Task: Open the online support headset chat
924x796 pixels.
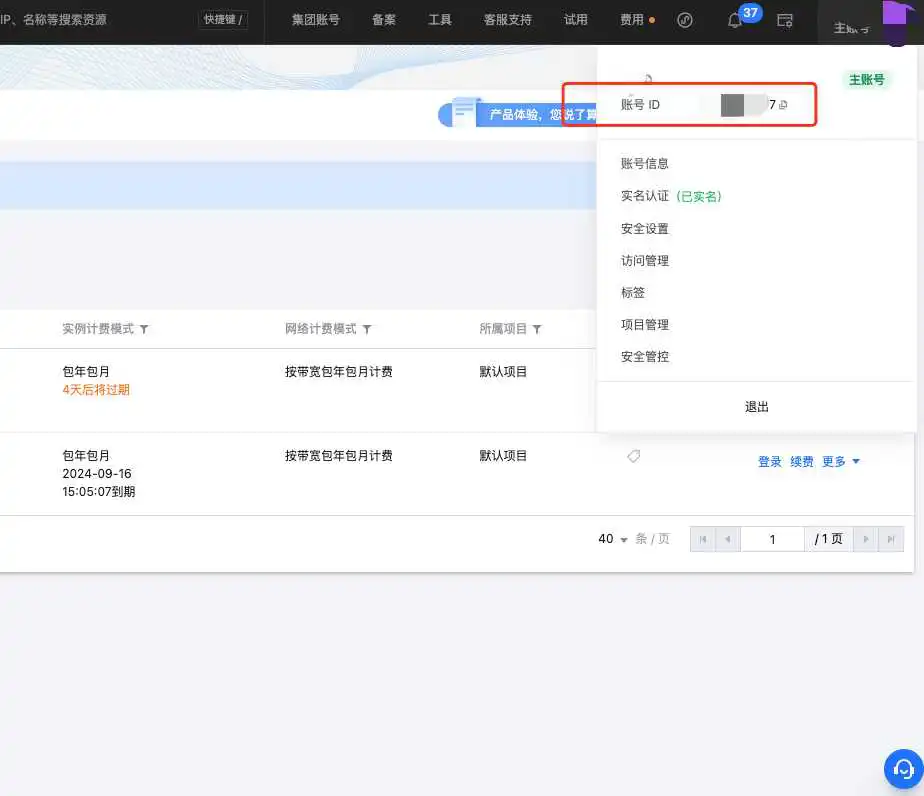Action: click(x=903, y=768)
